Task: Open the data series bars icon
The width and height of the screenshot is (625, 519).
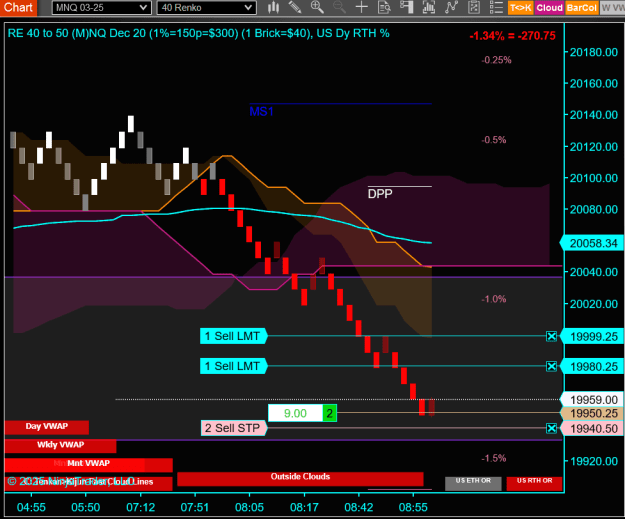Action: 429,7
